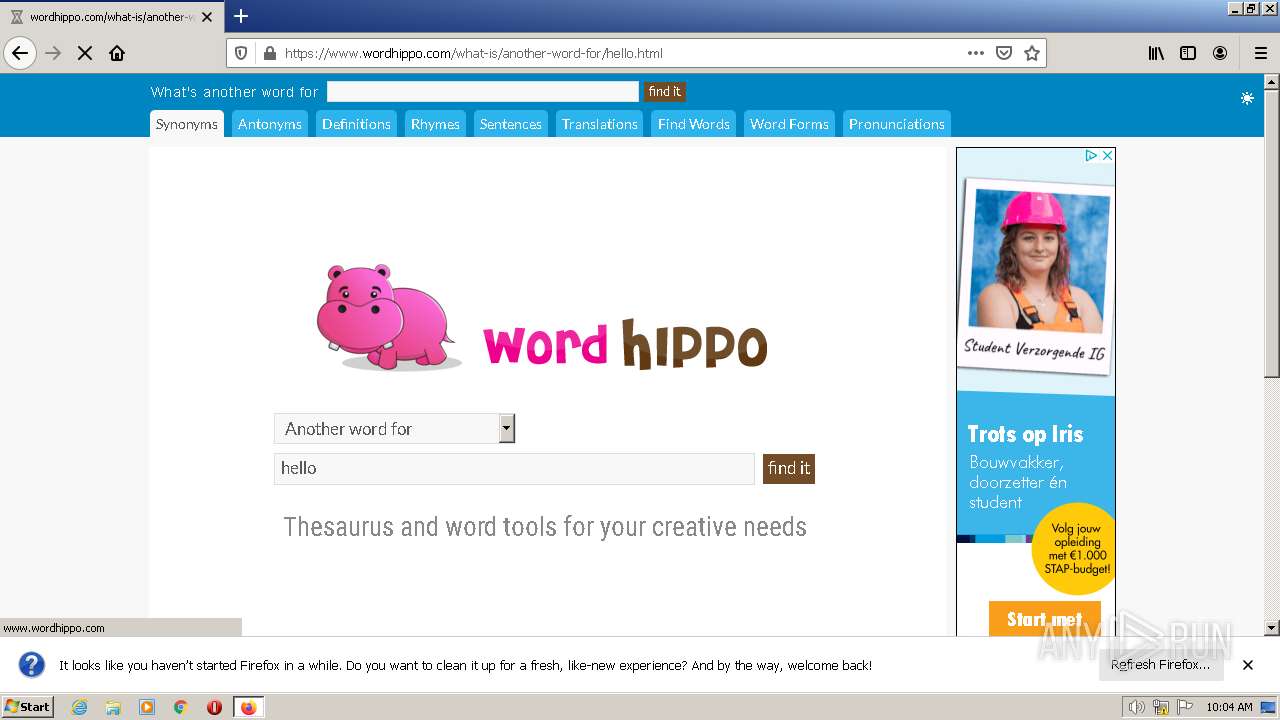
Task: Launch media player from taskbar
Action: coord(147,707)
